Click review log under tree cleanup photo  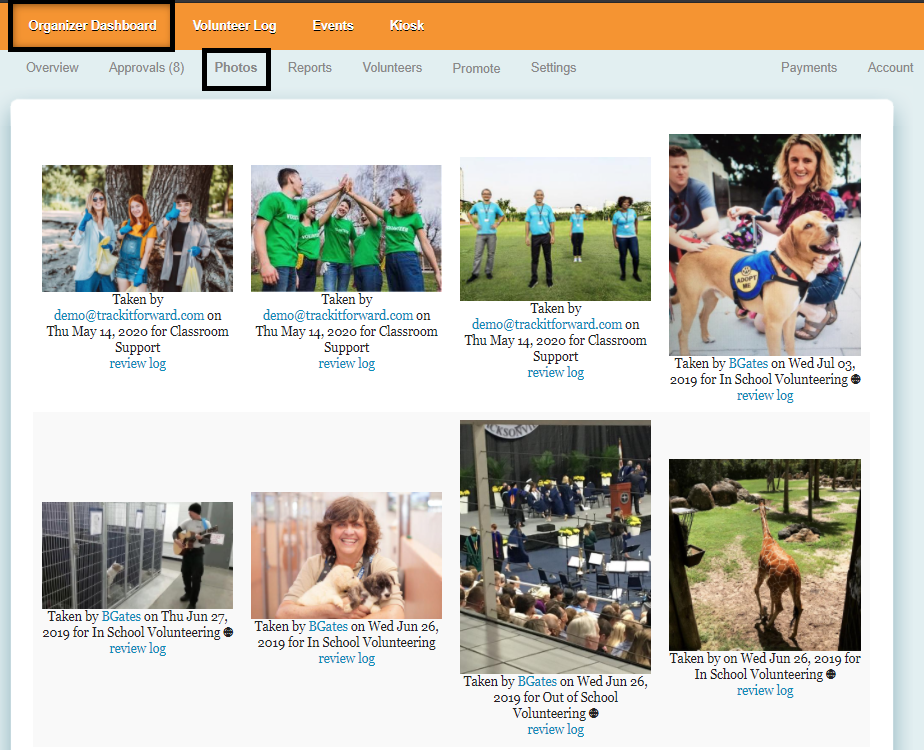click(x=137, y=364)
